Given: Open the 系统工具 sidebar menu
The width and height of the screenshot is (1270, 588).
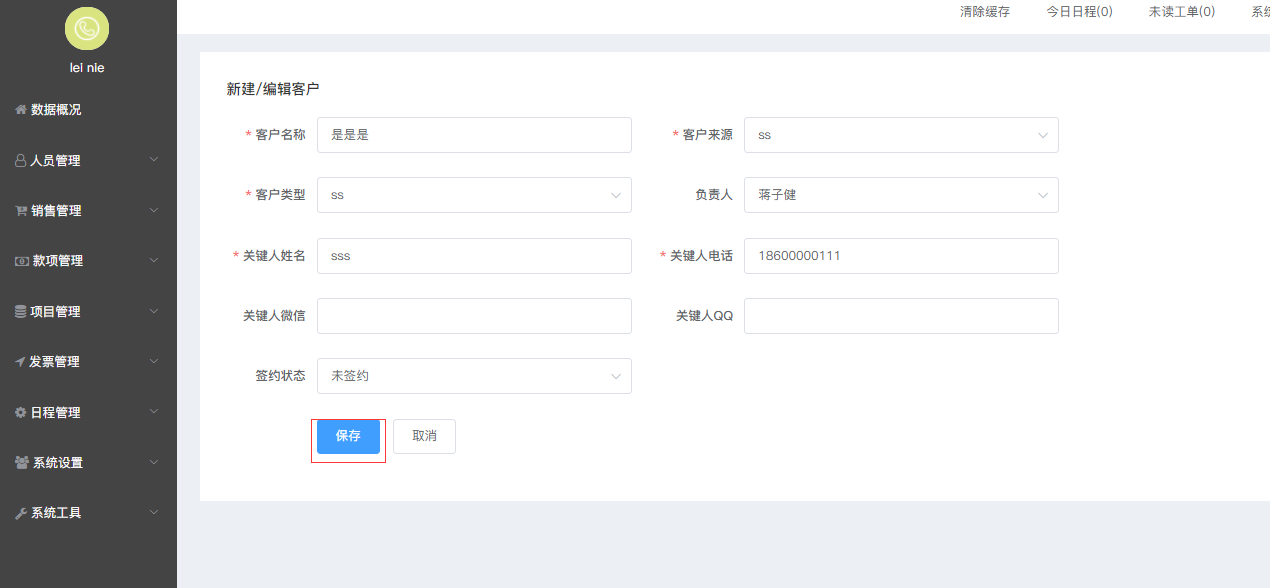Looking at the screenshot, I should coord(88,513).
